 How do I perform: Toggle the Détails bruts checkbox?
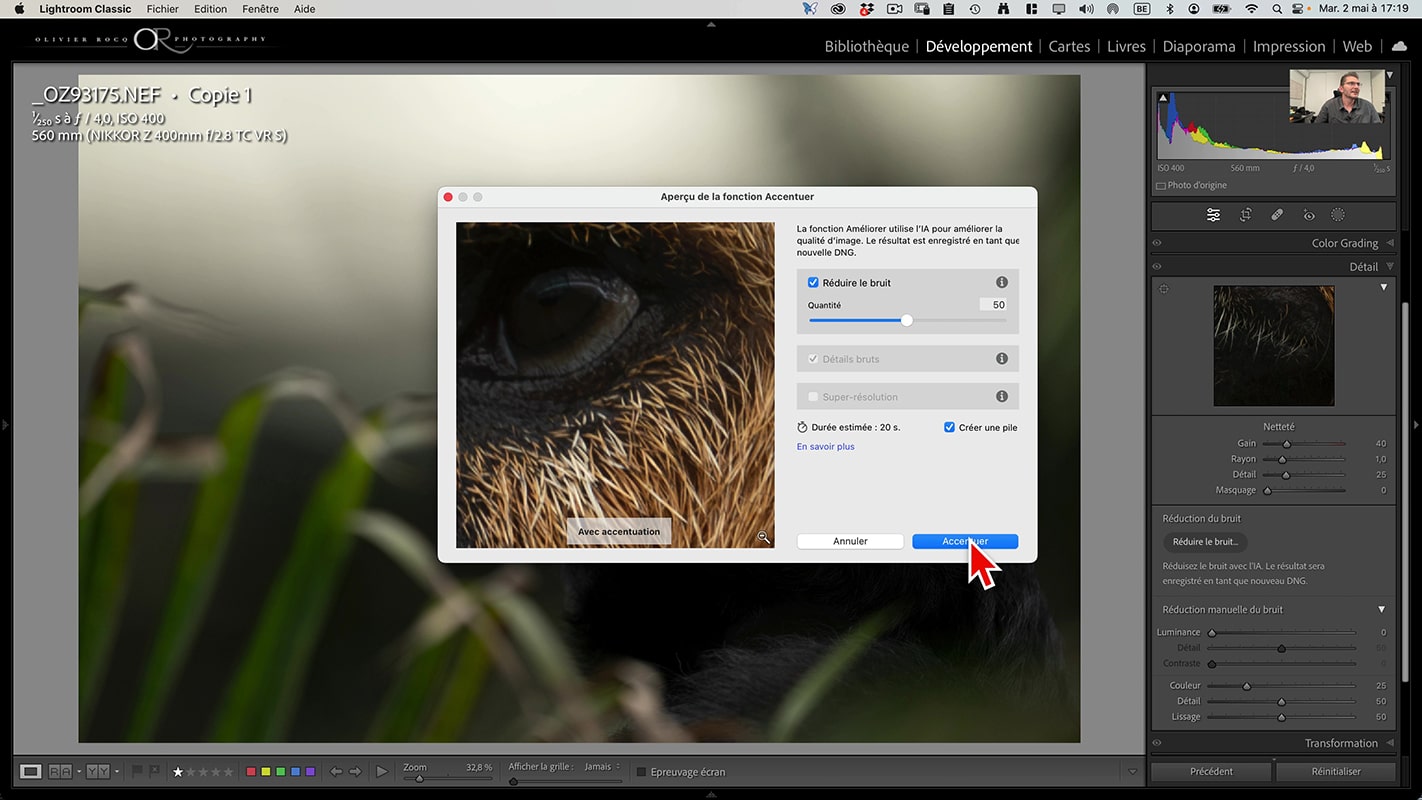pos(813,359)
